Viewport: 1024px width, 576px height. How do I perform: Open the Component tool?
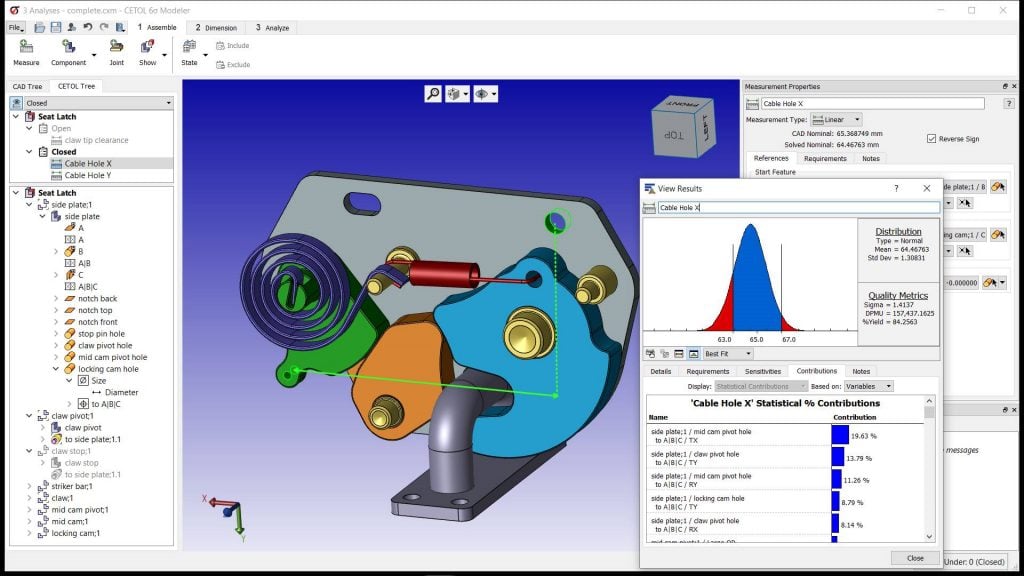click(67, 45)
